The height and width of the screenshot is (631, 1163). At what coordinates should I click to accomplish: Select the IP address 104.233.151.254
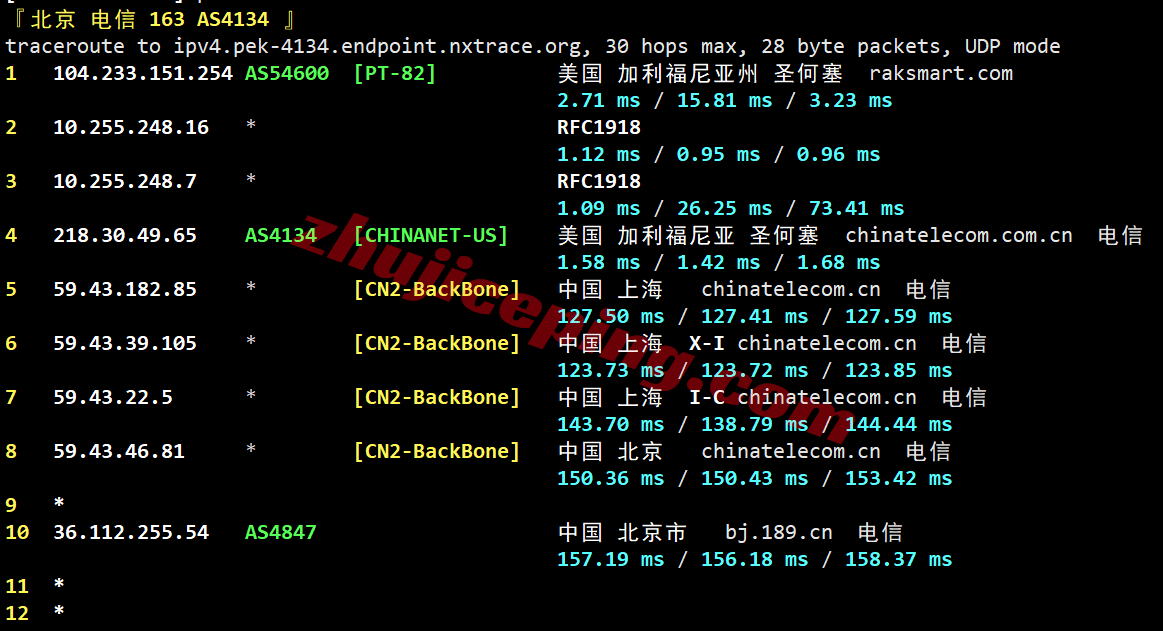click(142, 74)
